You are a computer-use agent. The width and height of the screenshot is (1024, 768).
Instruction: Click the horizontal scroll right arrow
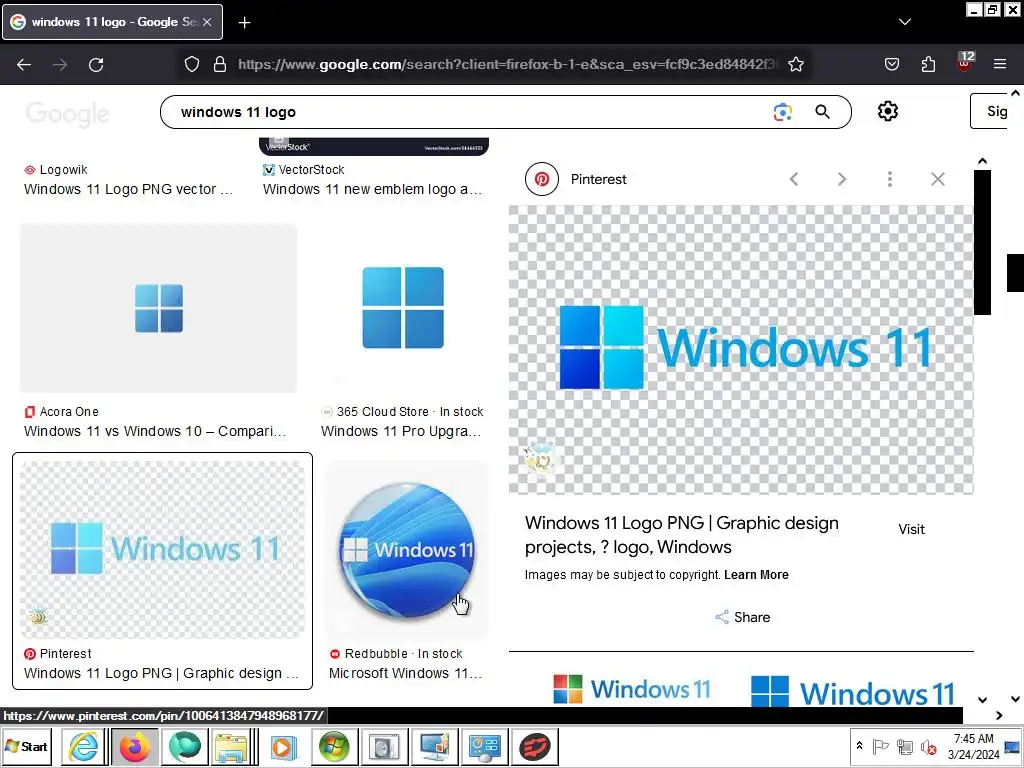tap(999, 716)
